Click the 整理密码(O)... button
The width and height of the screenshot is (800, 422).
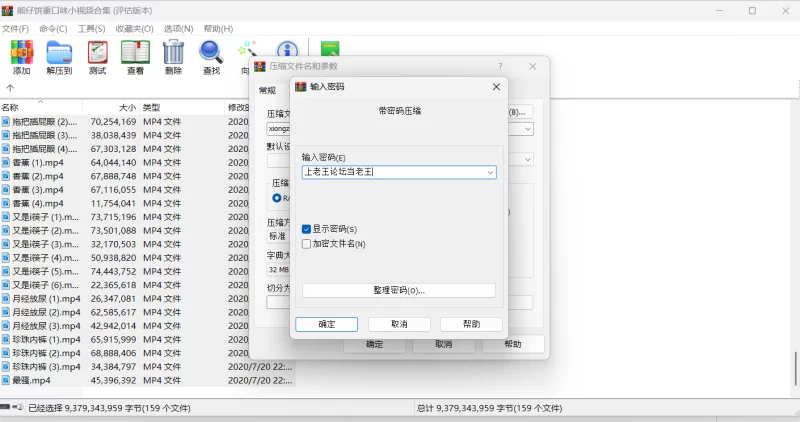pyautogui.click(x=399, y=290)
